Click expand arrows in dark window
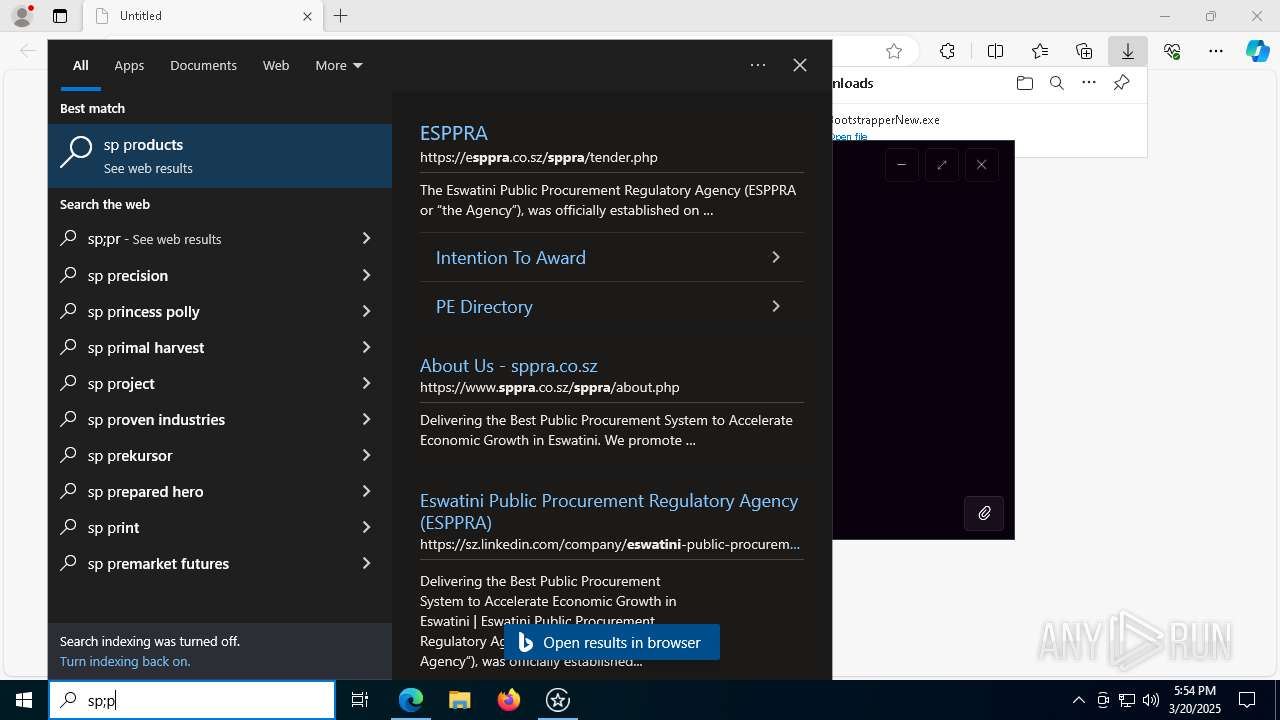This screenshot has width=1280, height=720. pos(941,165)
